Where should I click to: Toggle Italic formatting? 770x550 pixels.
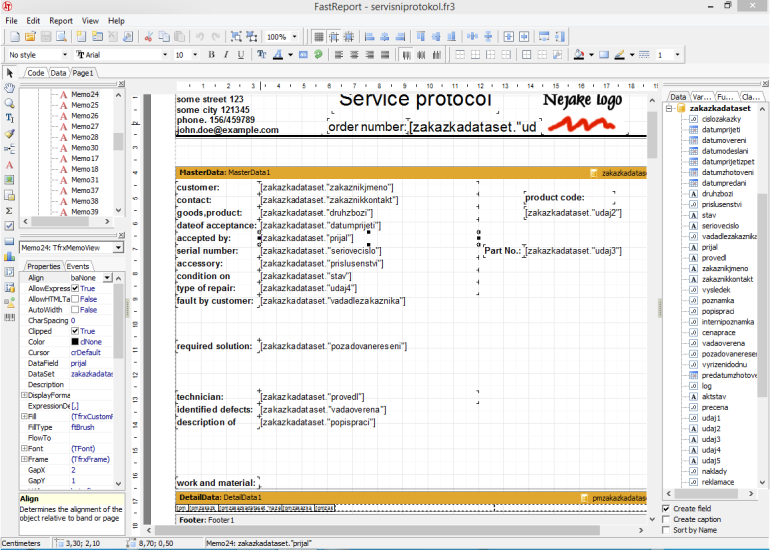tap(226, 55)
